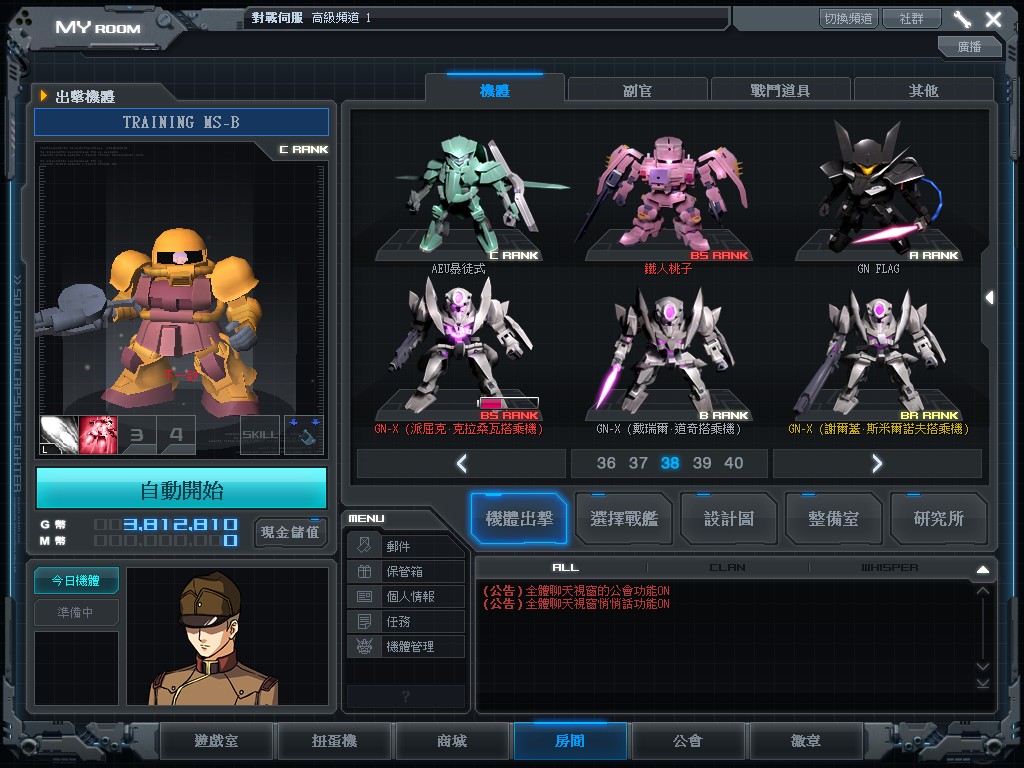Select the pink 鐵人桃子 mech thumbnail
1024x768 pixels.
pos(668,201)
